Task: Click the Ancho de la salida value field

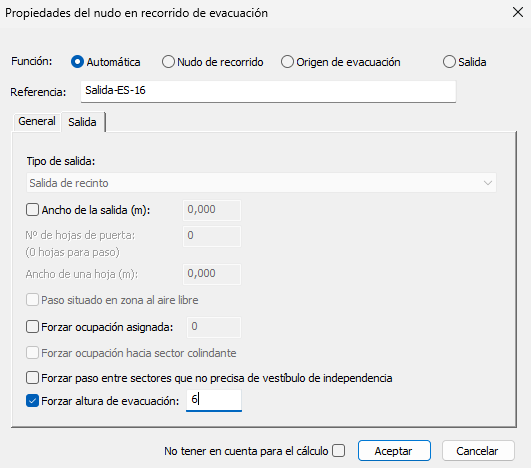Action: (212, 210)
